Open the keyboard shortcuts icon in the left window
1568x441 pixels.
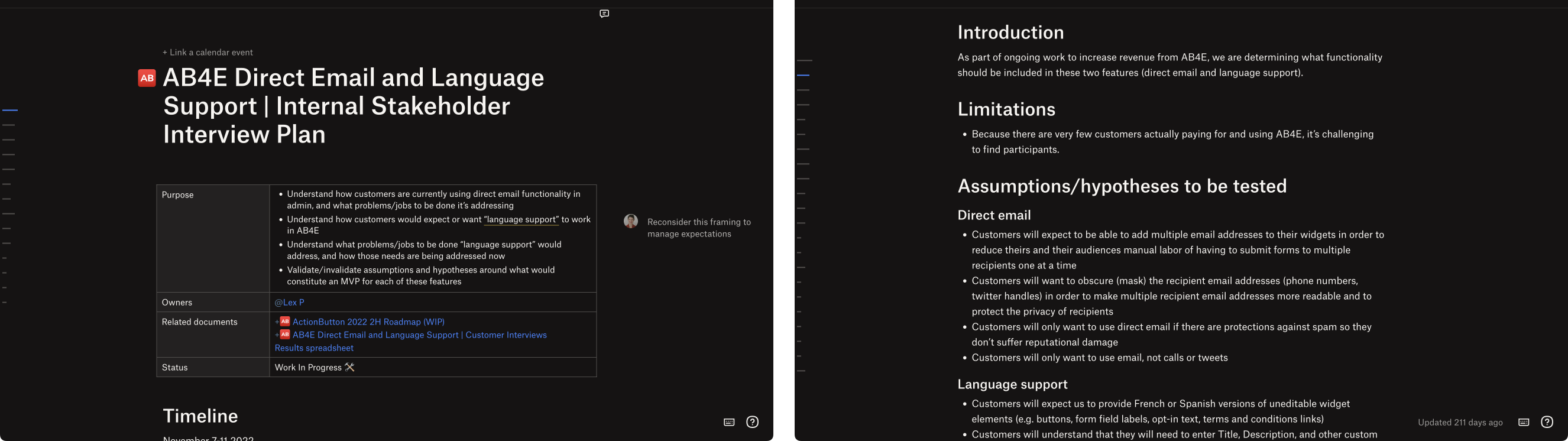pos(728,422)
